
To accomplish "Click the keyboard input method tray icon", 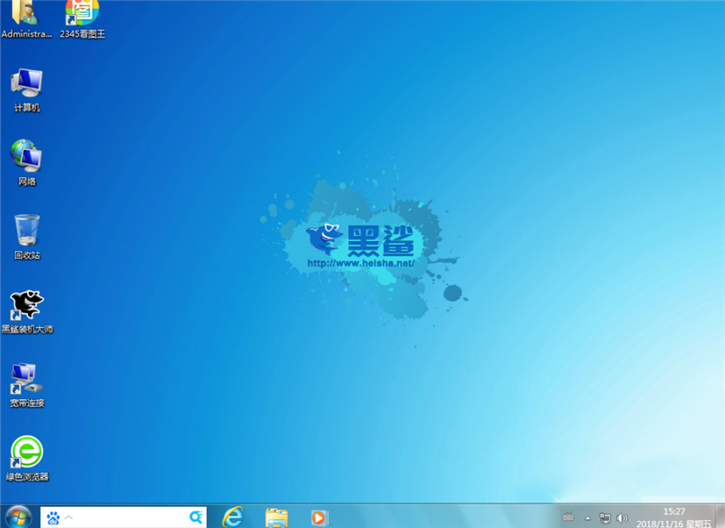I will point(568,517).
